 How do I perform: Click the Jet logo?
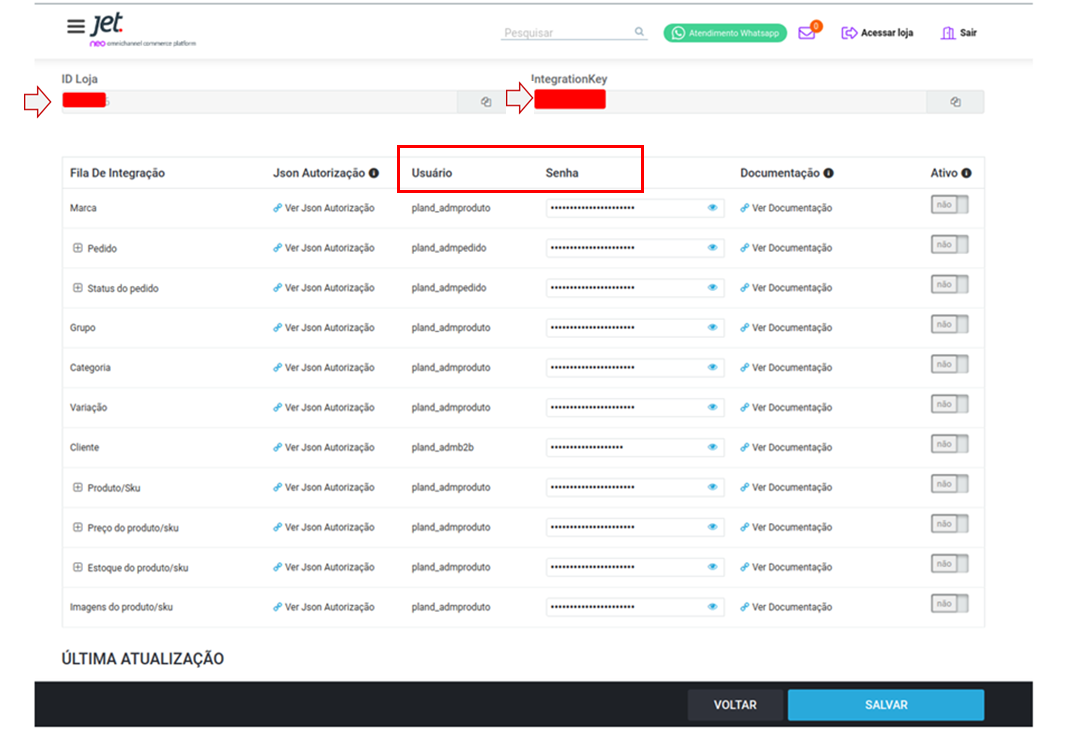click(108, 23)
